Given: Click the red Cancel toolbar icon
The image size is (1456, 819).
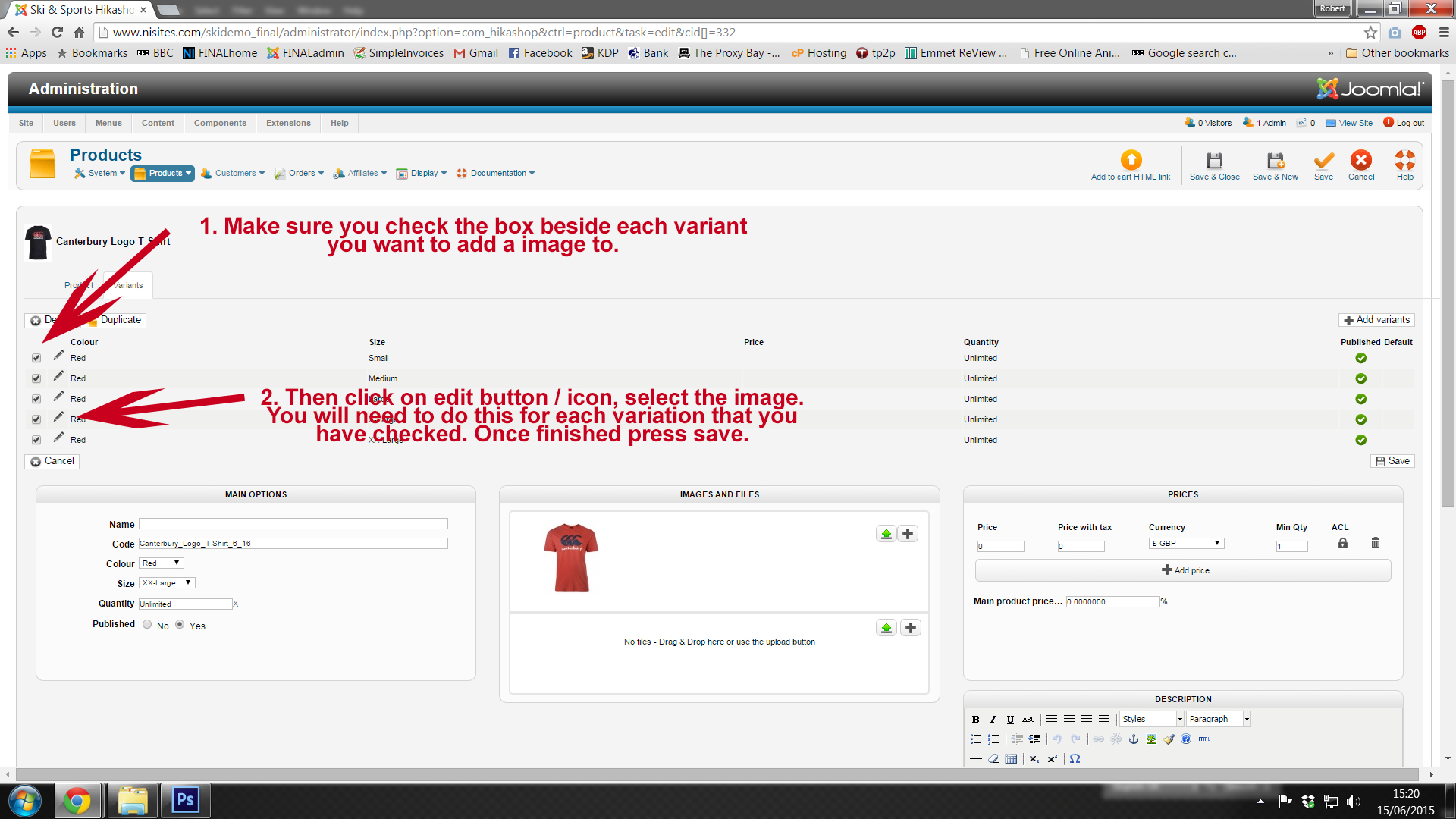Looking at the screenshot, I should (1360, 161).
